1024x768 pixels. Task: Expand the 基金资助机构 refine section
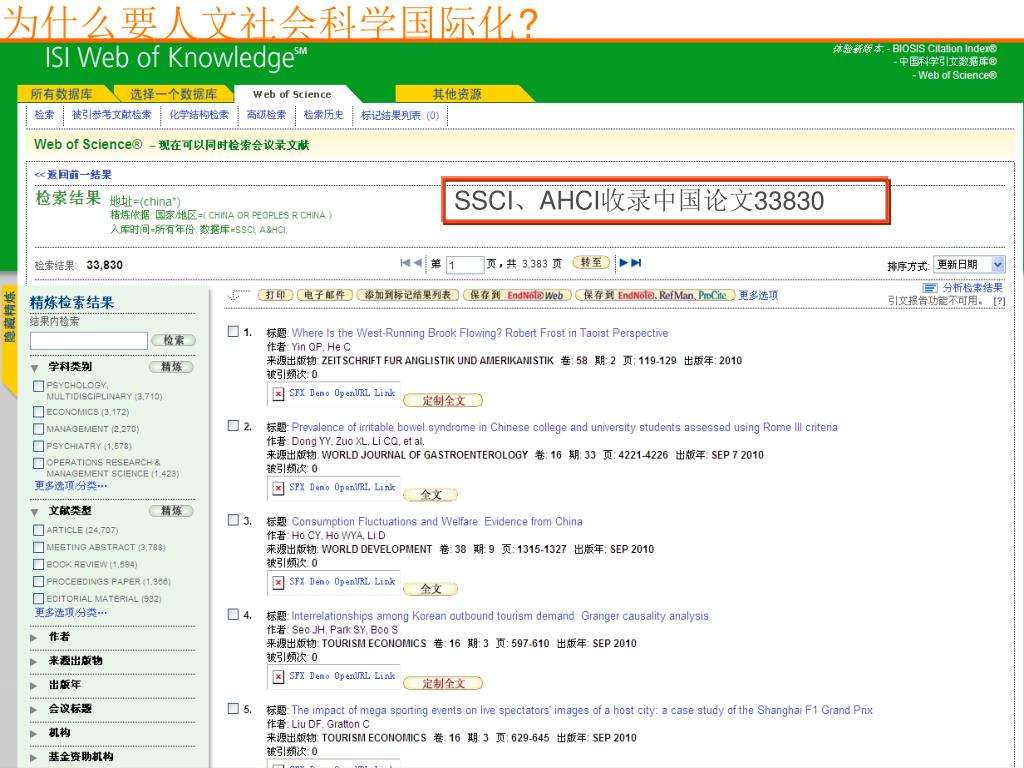[x=34, y=758]
